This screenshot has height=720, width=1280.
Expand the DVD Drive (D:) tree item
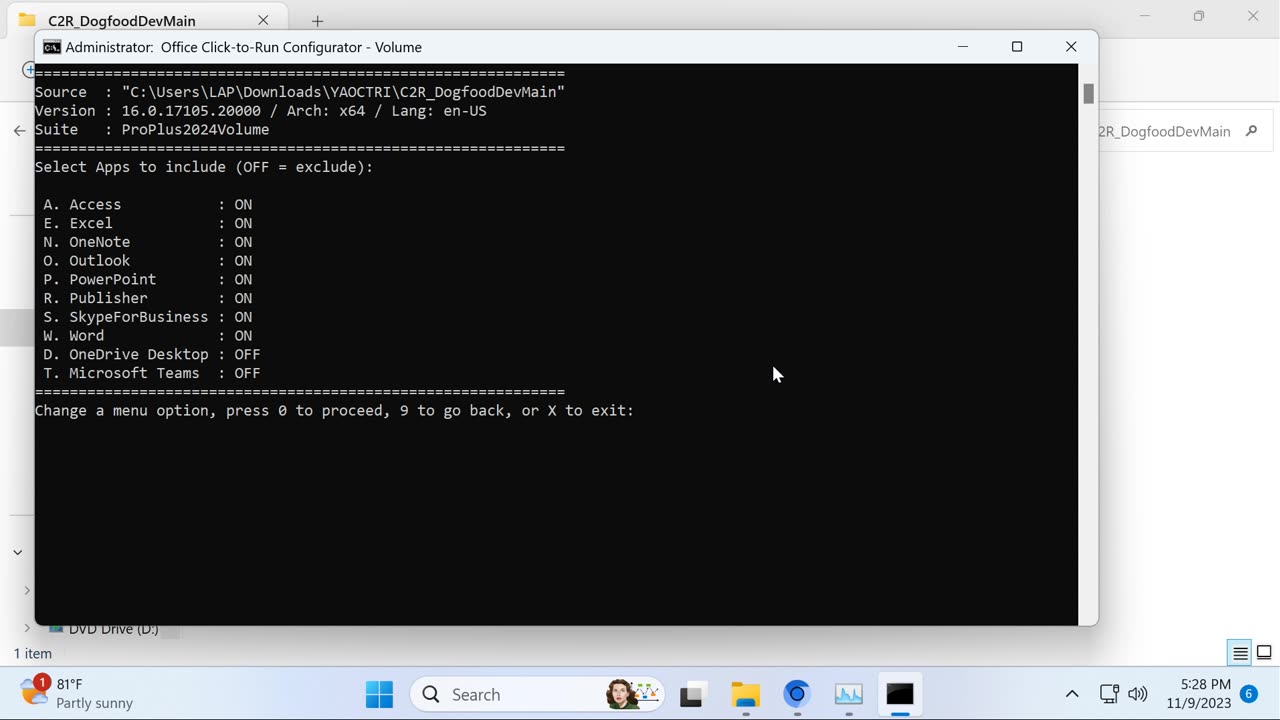(x=27, y=629)
